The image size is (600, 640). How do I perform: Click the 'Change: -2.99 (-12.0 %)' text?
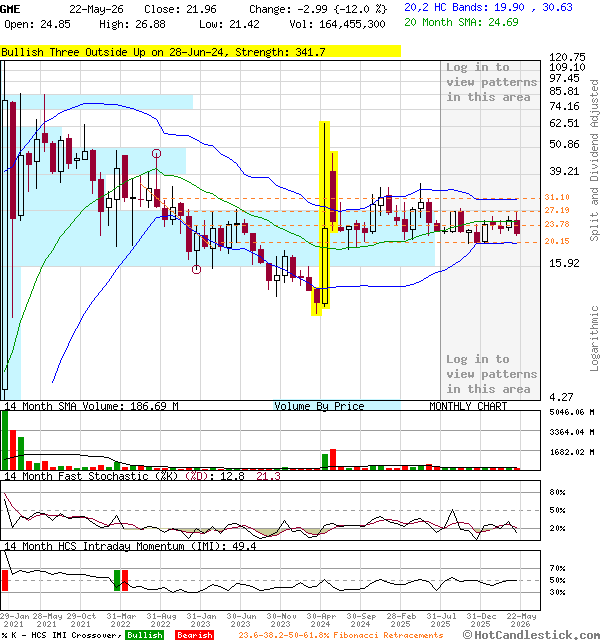(318, 9)
